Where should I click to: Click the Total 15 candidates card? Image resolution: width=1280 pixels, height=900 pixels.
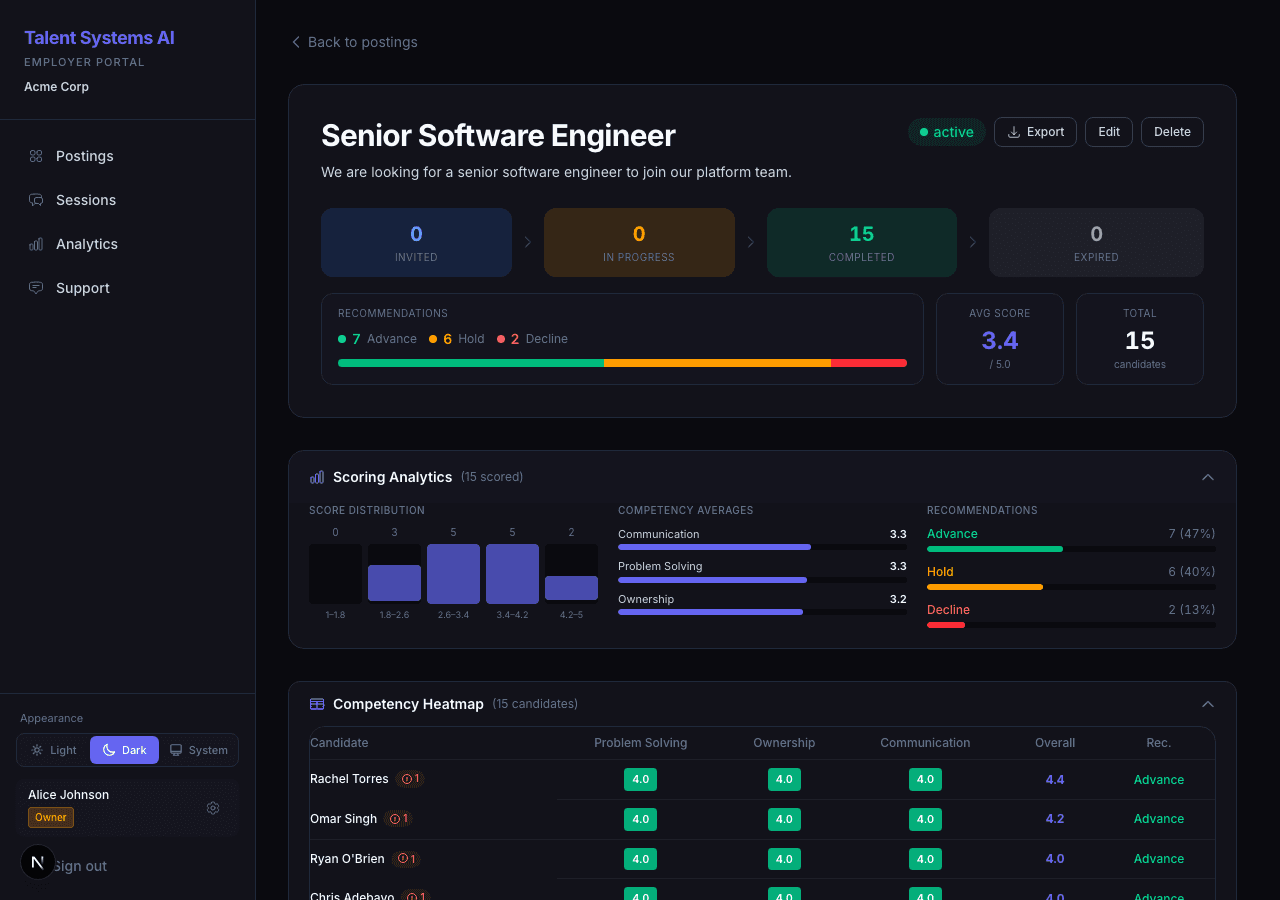point(1140,339)
